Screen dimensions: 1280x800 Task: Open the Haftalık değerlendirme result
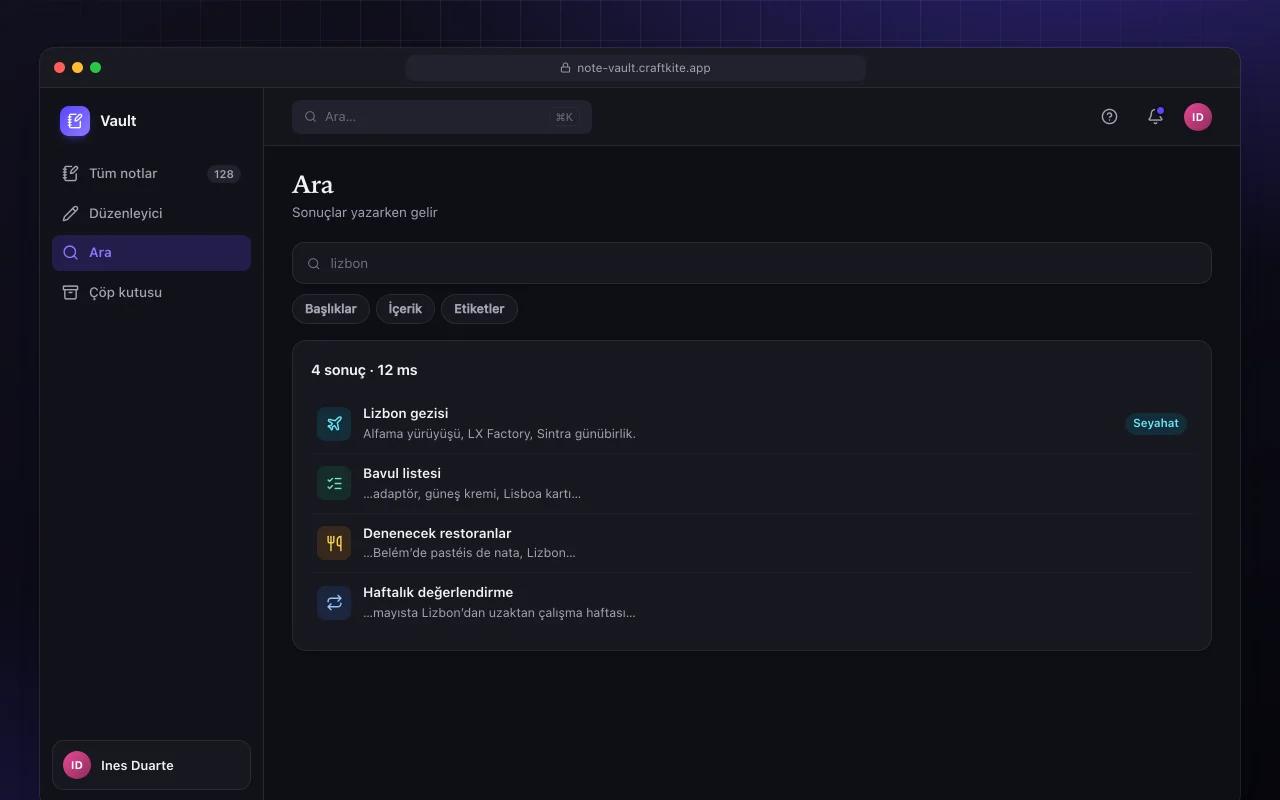tap(752, 603)
